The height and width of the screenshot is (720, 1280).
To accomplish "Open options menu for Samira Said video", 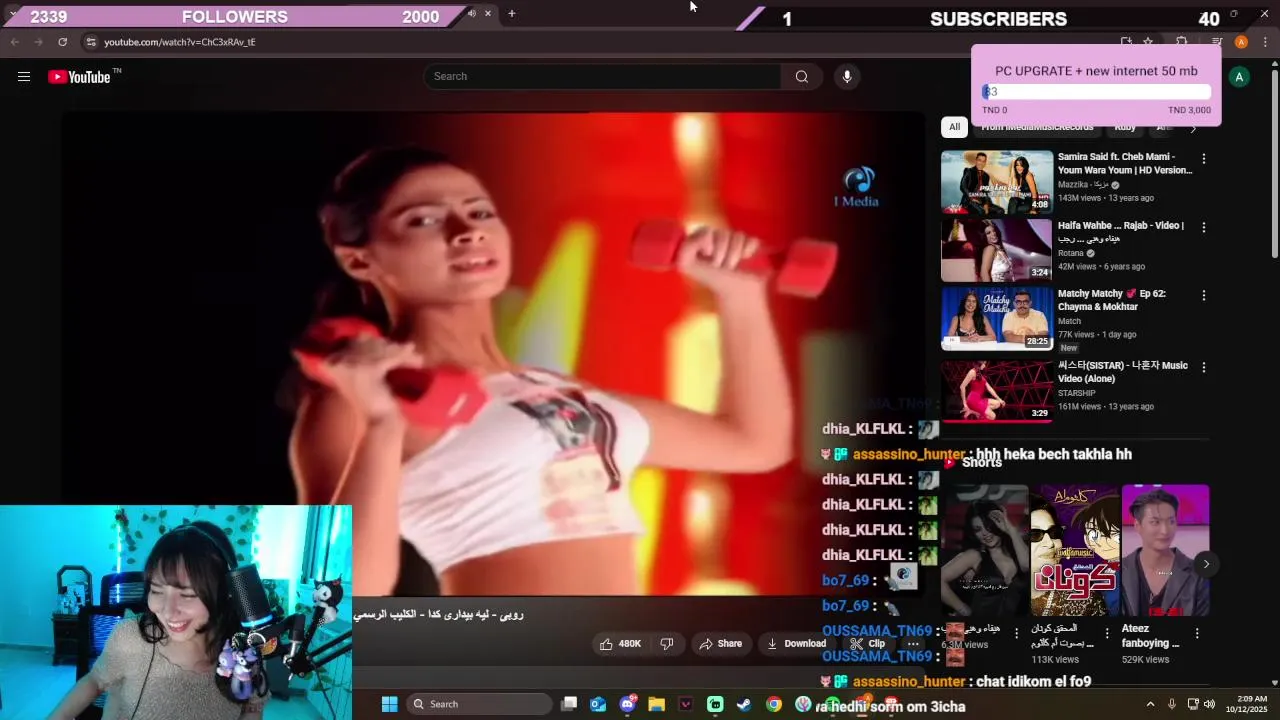I will click(x=1204, y=159).
